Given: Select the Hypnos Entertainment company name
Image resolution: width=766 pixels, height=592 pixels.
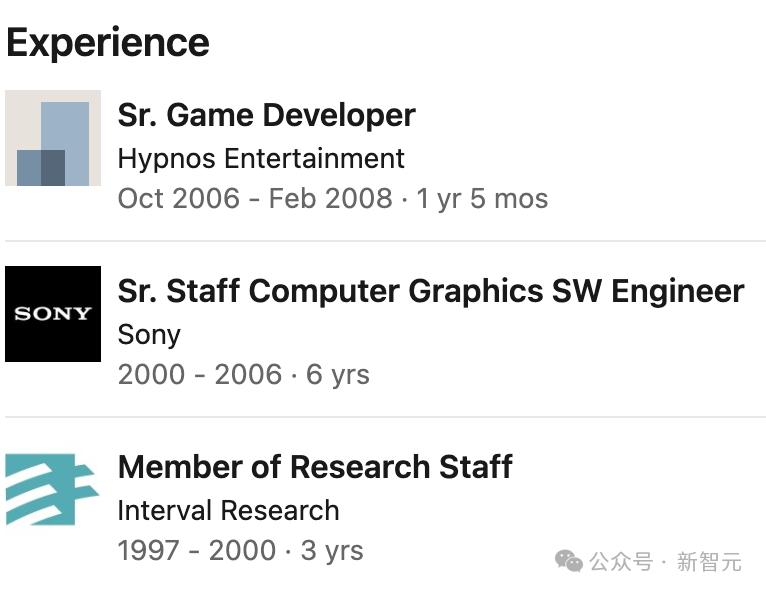Looking at the screenshot, I should pyautogui.click(x=261, y=159).
